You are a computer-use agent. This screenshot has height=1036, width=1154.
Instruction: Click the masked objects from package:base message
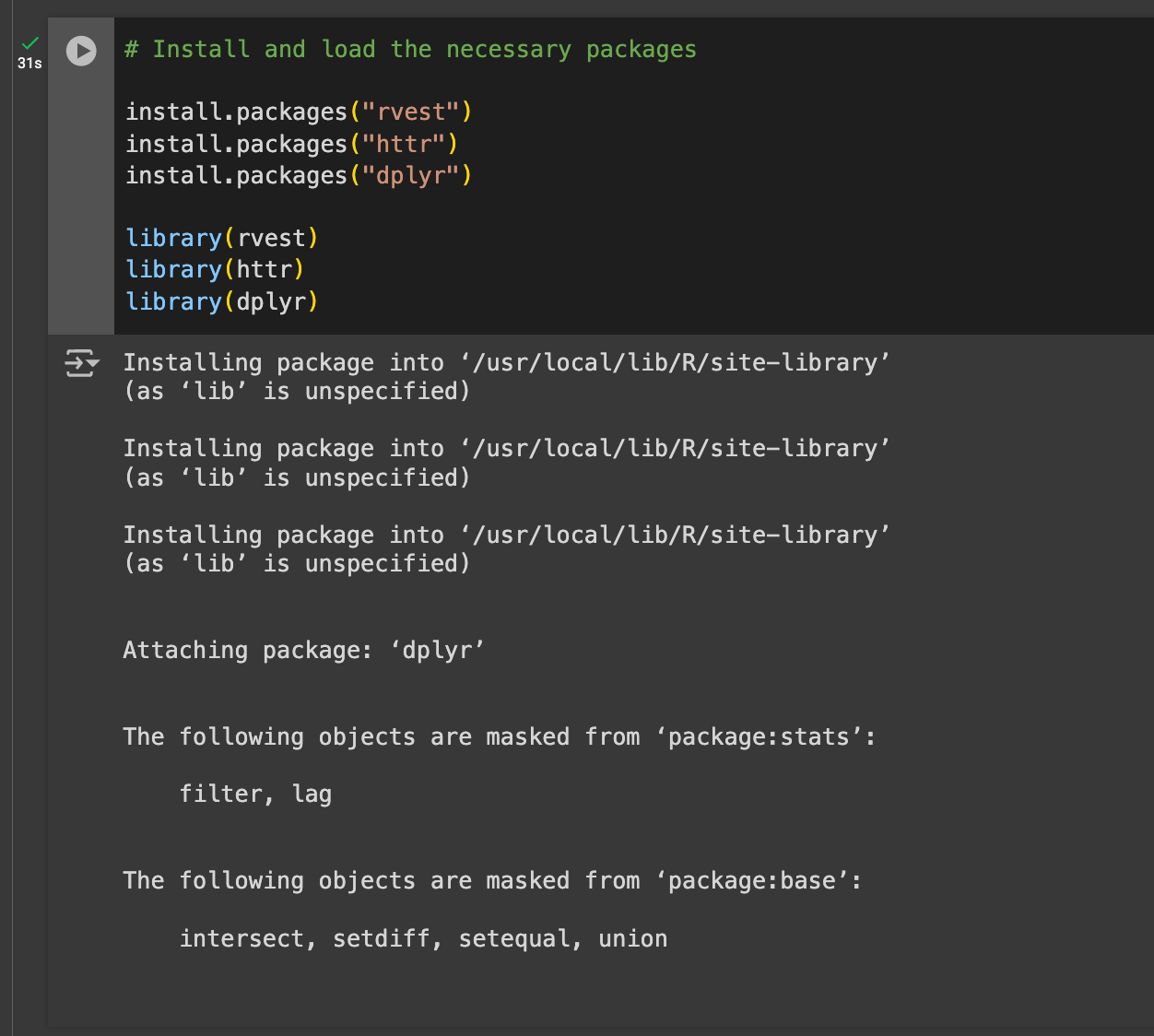tap(491, 881)
